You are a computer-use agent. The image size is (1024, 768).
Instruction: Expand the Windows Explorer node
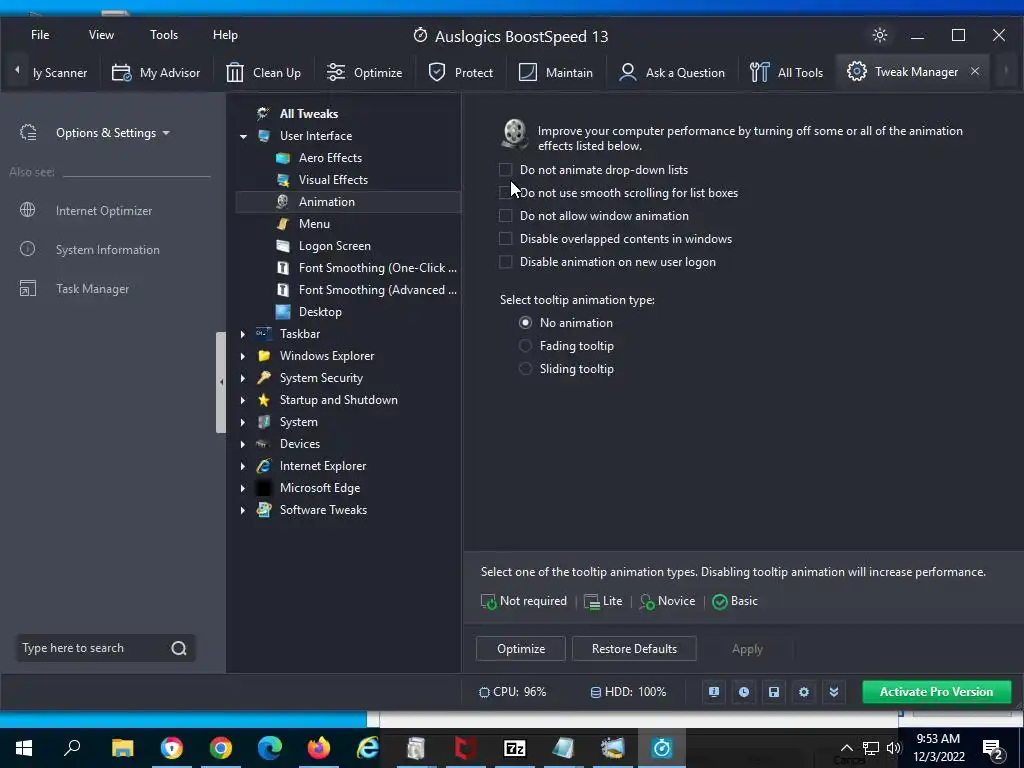243,356
